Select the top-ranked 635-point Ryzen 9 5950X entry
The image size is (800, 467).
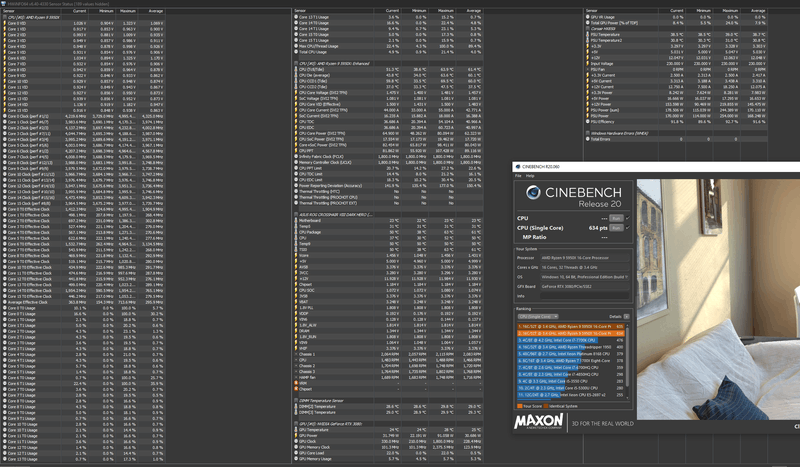[x=571, y=327]
